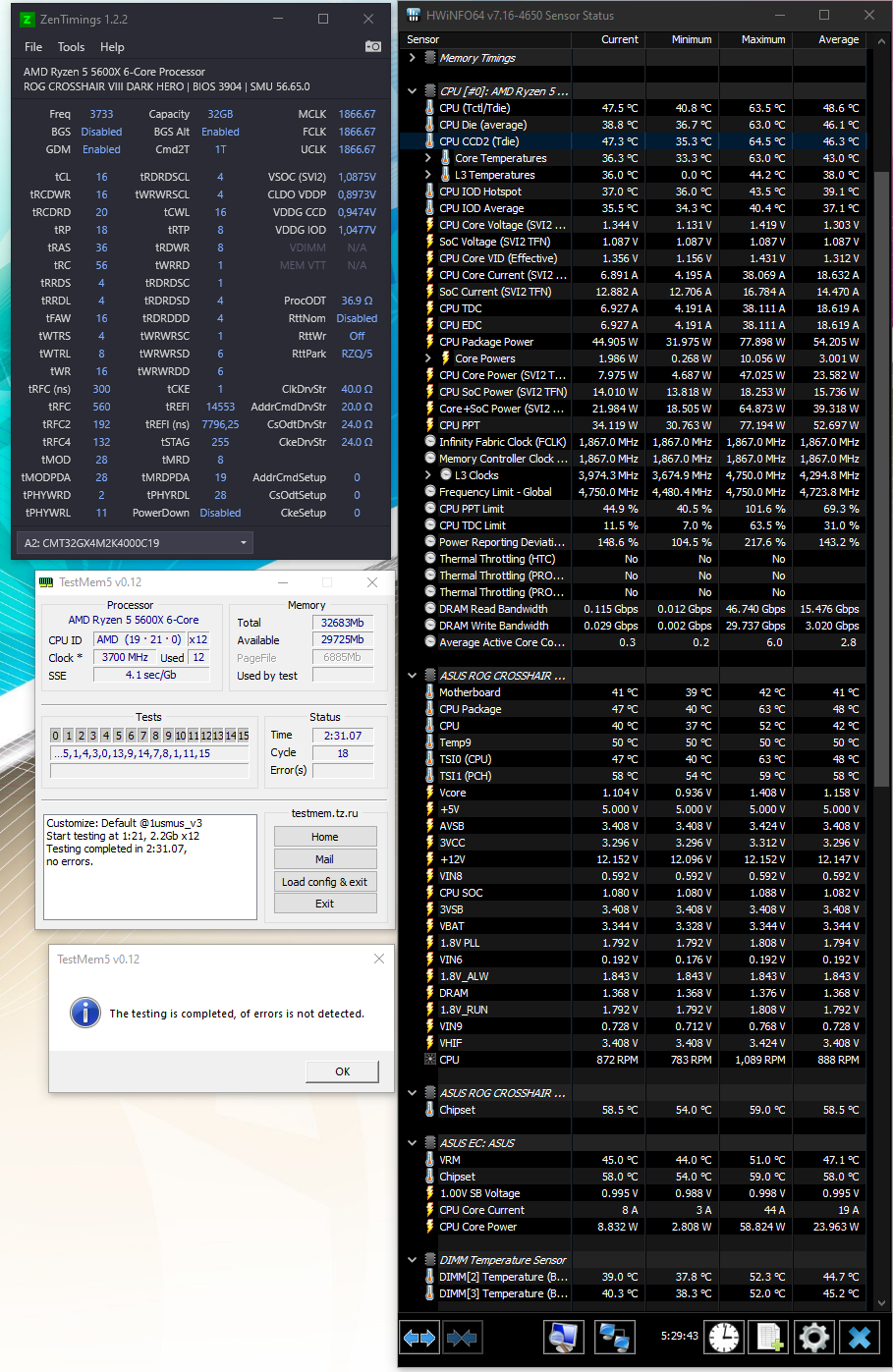Image resolution: width=893 pixels, height=1372 pixels.
Task: Open the A2: CMT32GX4M2K4000C19 module dropdown
Action: pyautogui.click(x=136, y=543)
